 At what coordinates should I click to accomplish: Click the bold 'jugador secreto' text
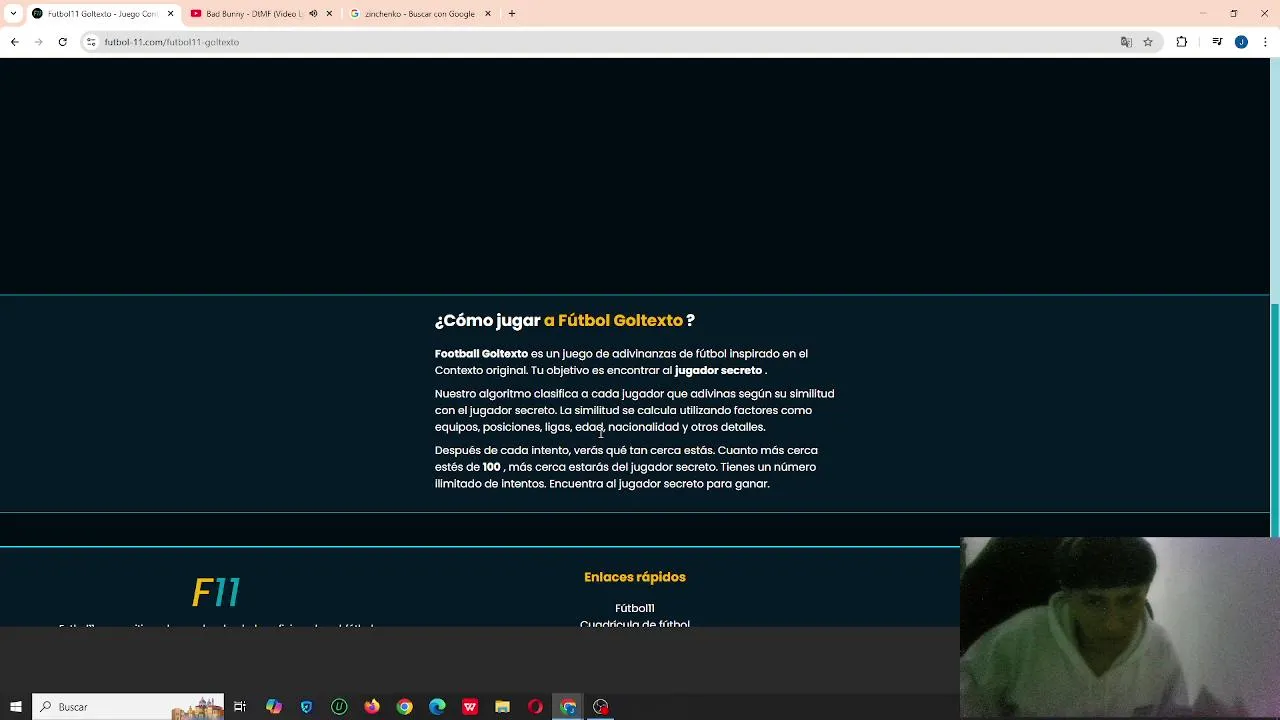[x=718, y=370]
